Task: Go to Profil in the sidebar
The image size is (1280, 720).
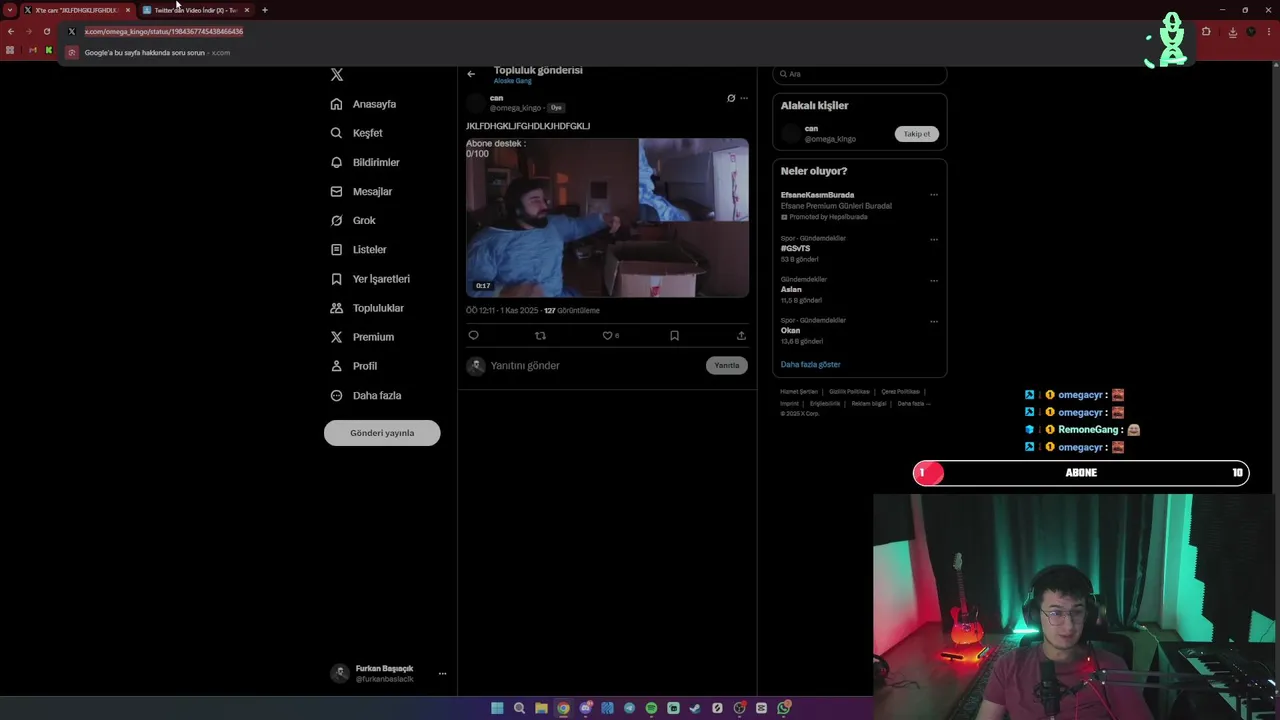Action: [353, 366]
